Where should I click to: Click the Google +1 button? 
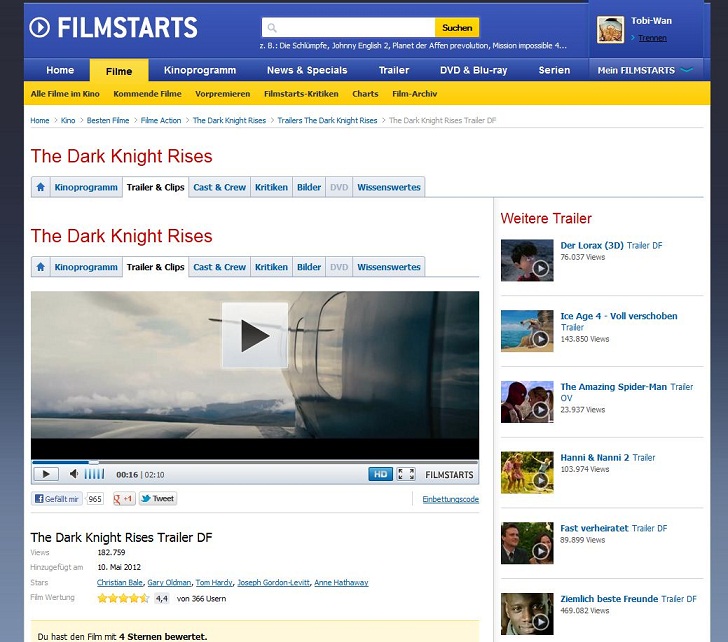point(124,499)
